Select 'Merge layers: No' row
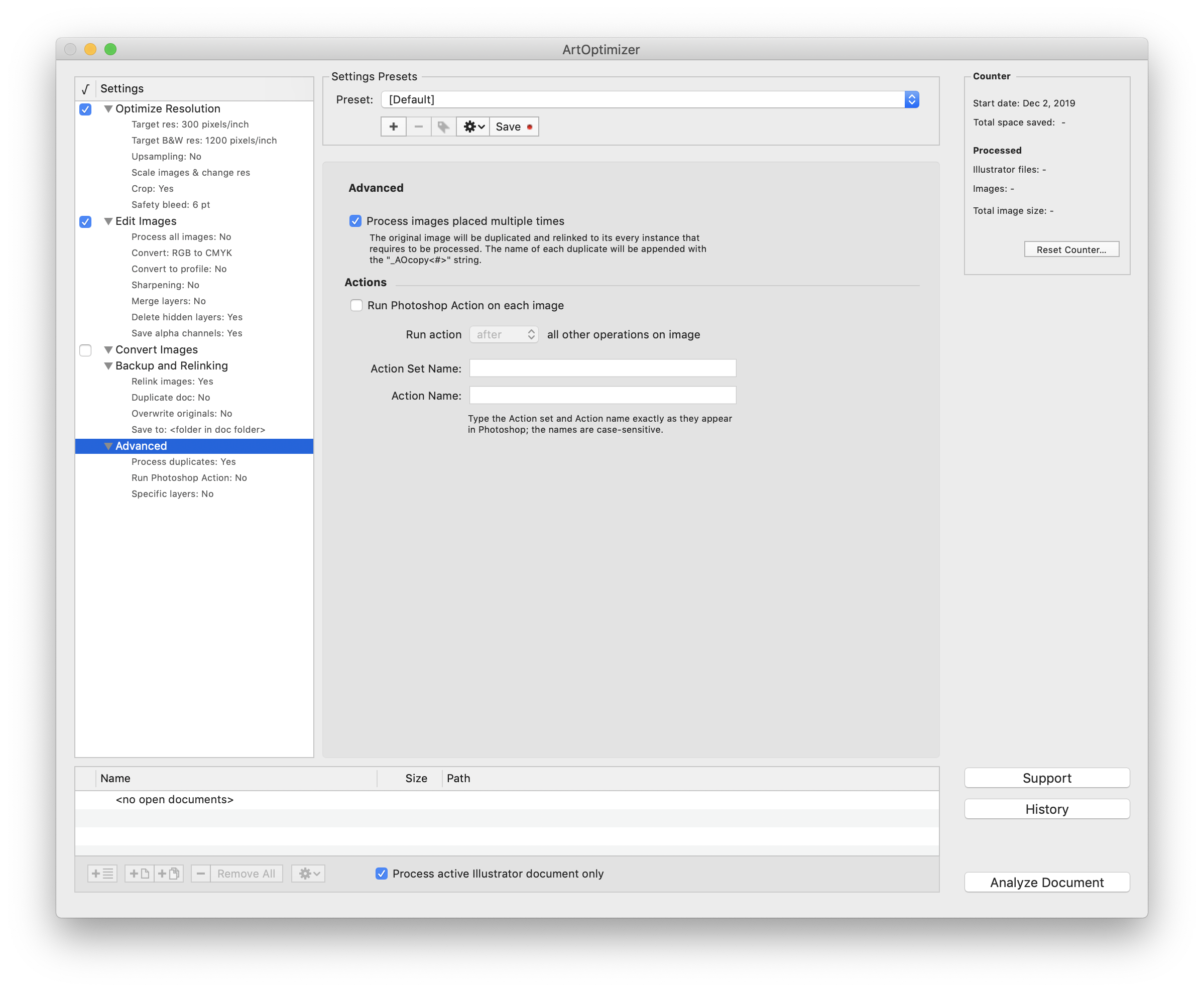The height and width of the screenshot is (992, 1204). click(x=194, y=301)
